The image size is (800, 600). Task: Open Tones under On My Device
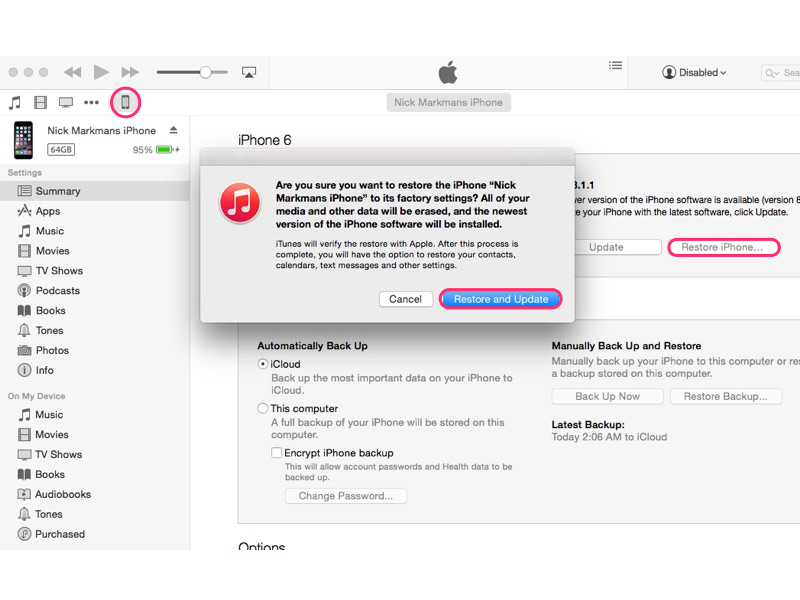[x=95, y=514]
